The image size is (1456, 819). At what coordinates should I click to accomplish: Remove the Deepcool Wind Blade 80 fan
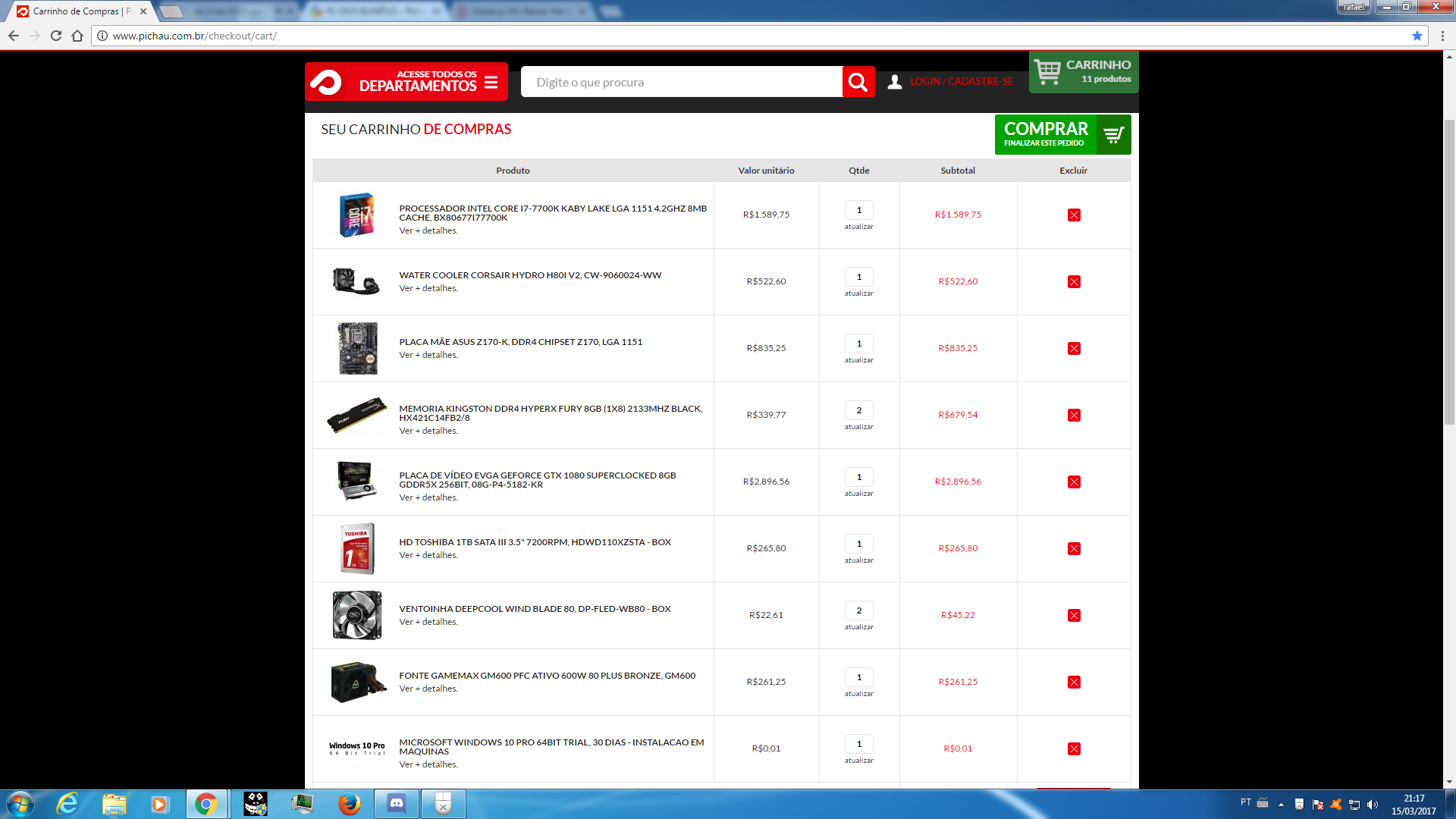pyautogui.click(x=1074, y=615)
